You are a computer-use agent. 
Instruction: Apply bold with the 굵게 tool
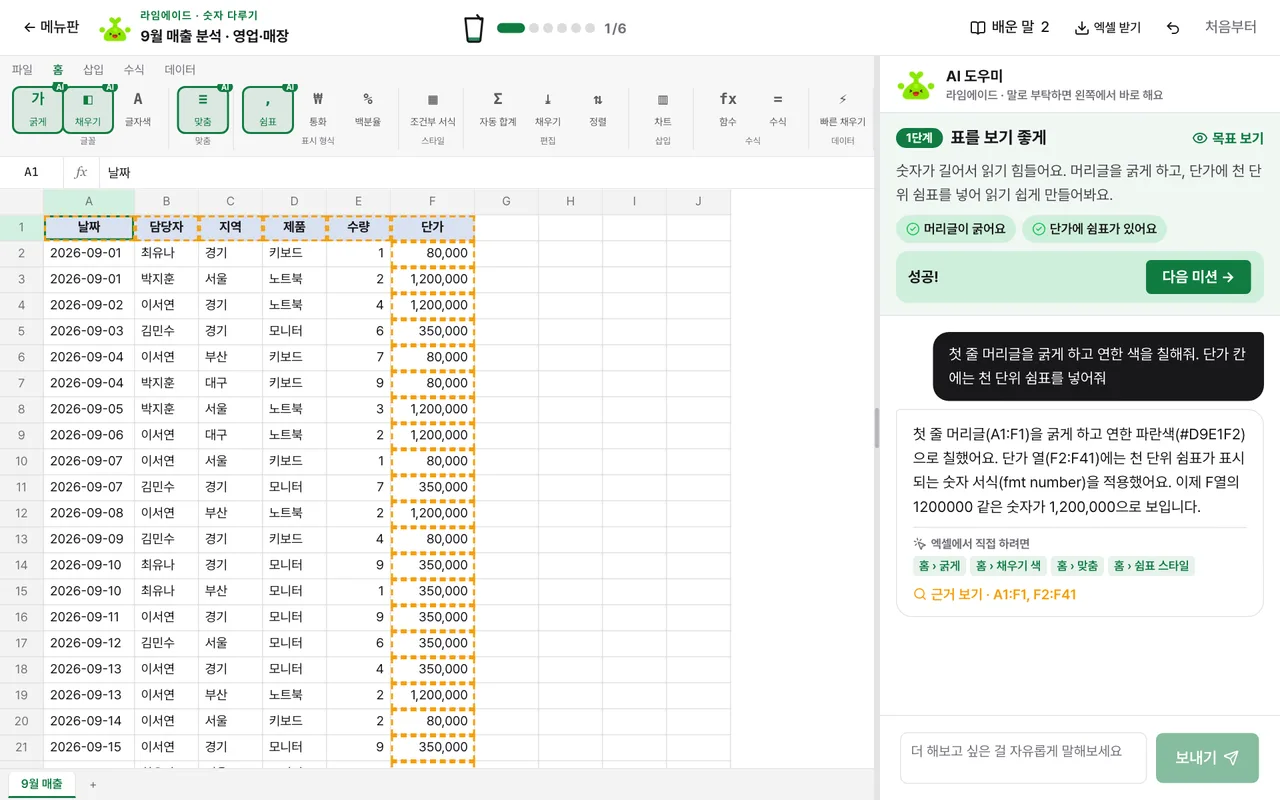click(x=38, y=109)
